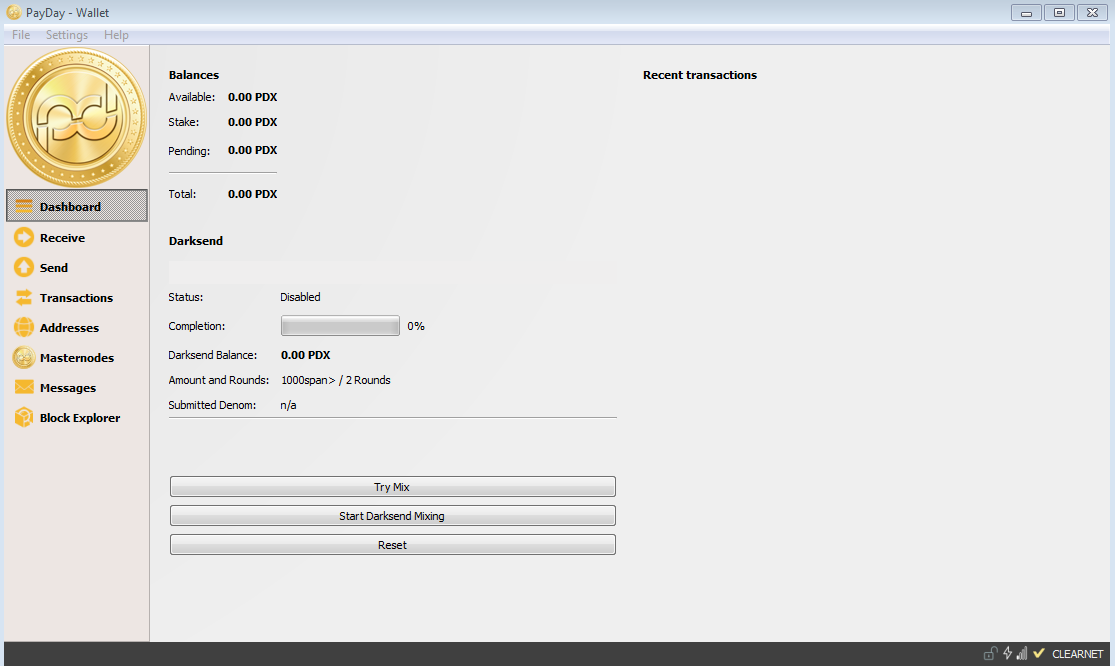Hit the Reset button
1115x666 pixels.
pyautogui.click(x=393, y=545)
